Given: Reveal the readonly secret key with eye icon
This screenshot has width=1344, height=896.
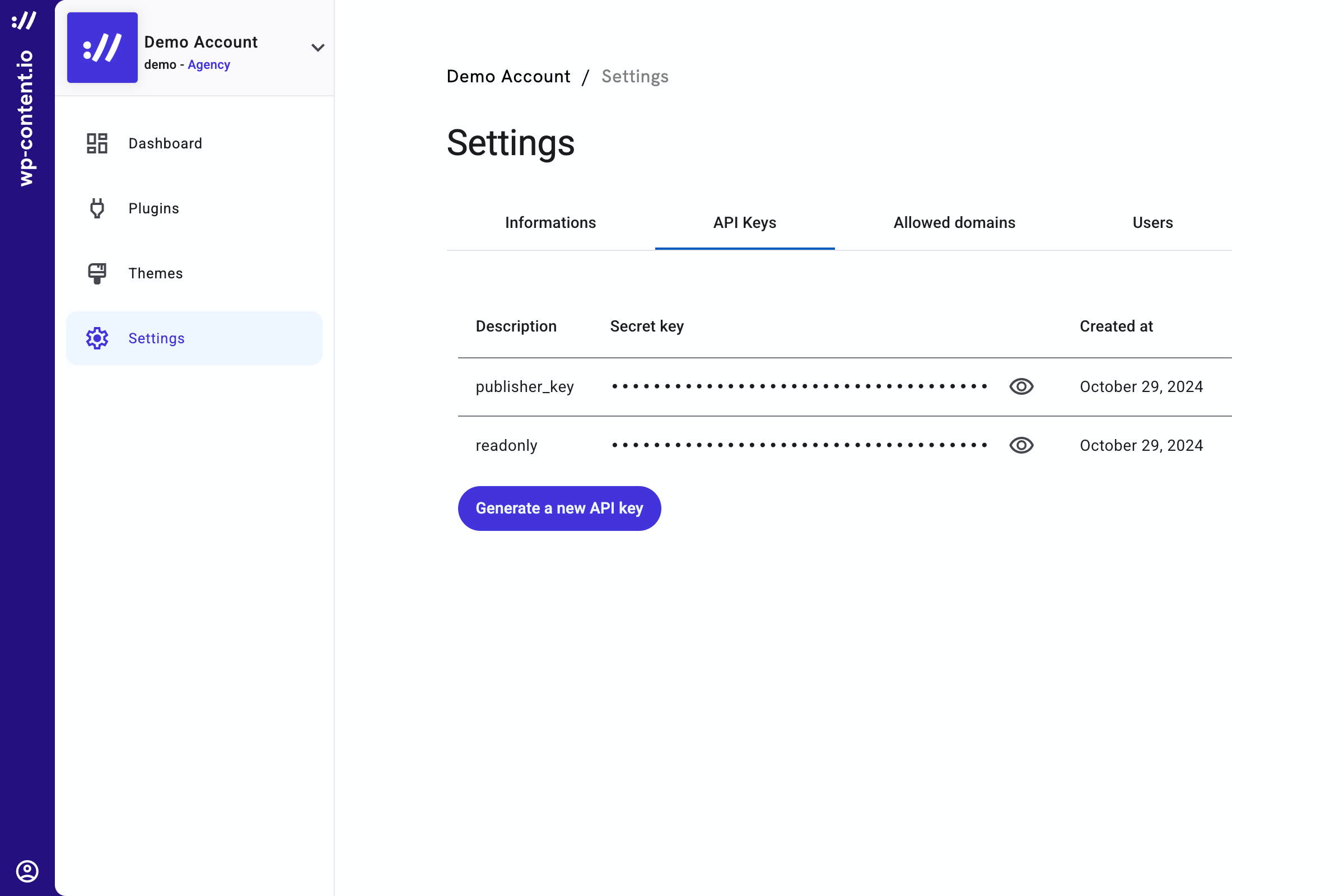Looking at the screenshot, I should click(1020, 445).
